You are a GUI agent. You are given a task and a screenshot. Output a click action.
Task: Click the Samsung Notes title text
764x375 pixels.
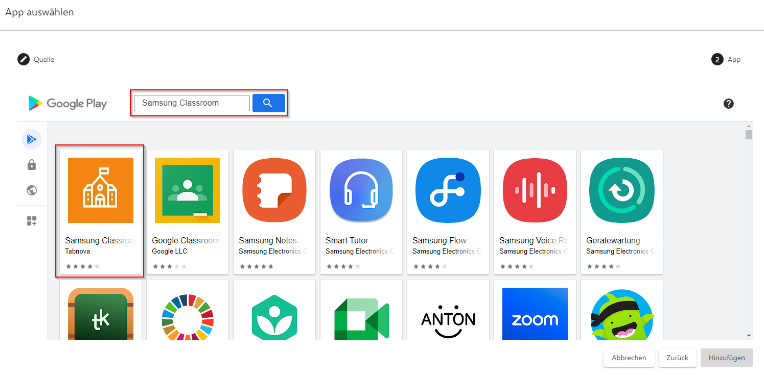click(x=267, y=241)
